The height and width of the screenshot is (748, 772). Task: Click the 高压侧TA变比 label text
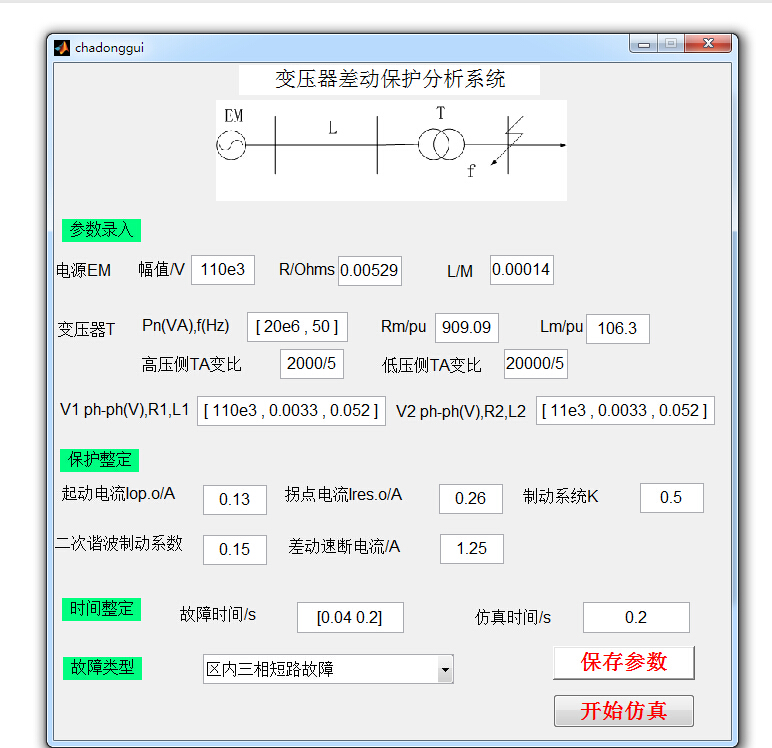coord(192,365)
